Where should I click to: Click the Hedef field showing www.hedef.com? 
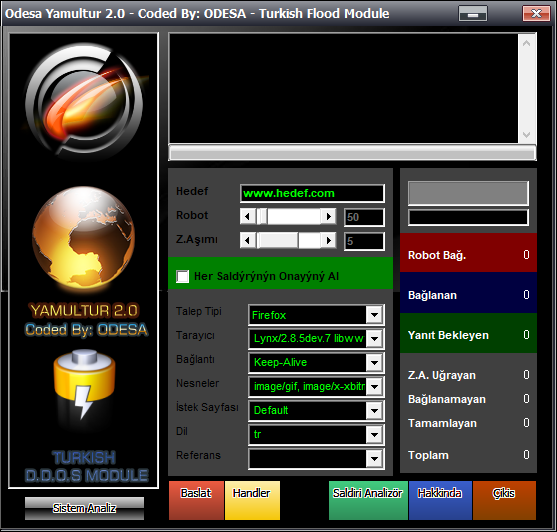coord(312,193)
